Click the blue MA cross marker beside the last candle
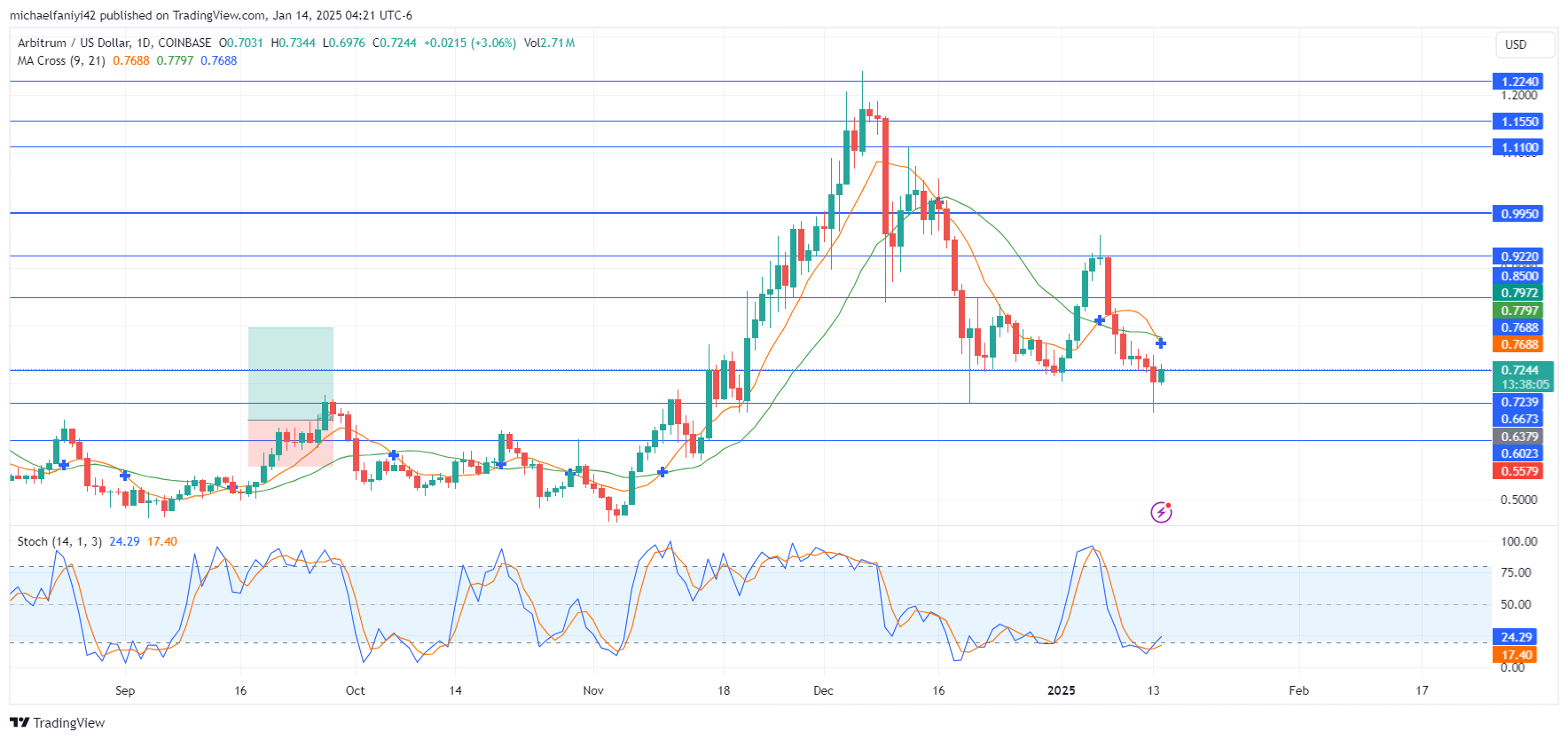This screenshot has height=740, width=1568. pyautogui.click(x=1161, y=343)
